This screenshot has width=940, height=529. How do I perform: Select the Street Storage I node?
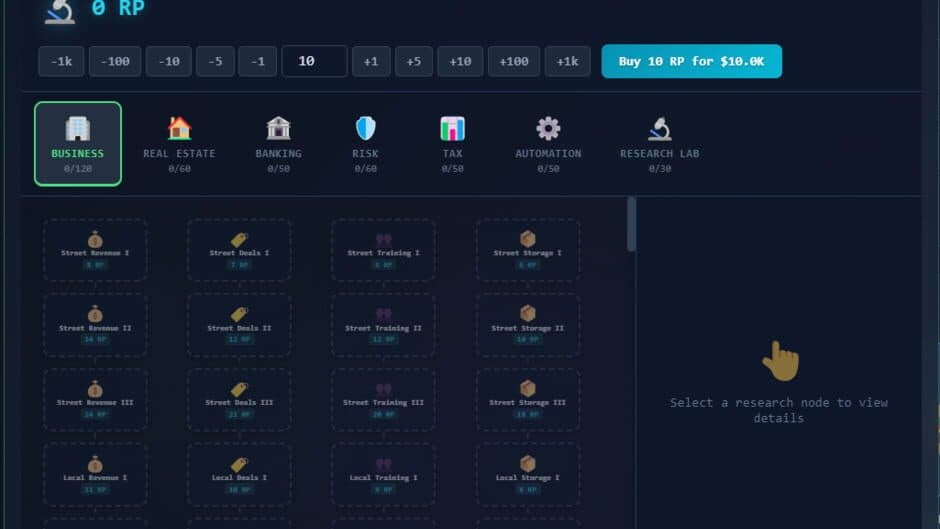pos(528,250)
